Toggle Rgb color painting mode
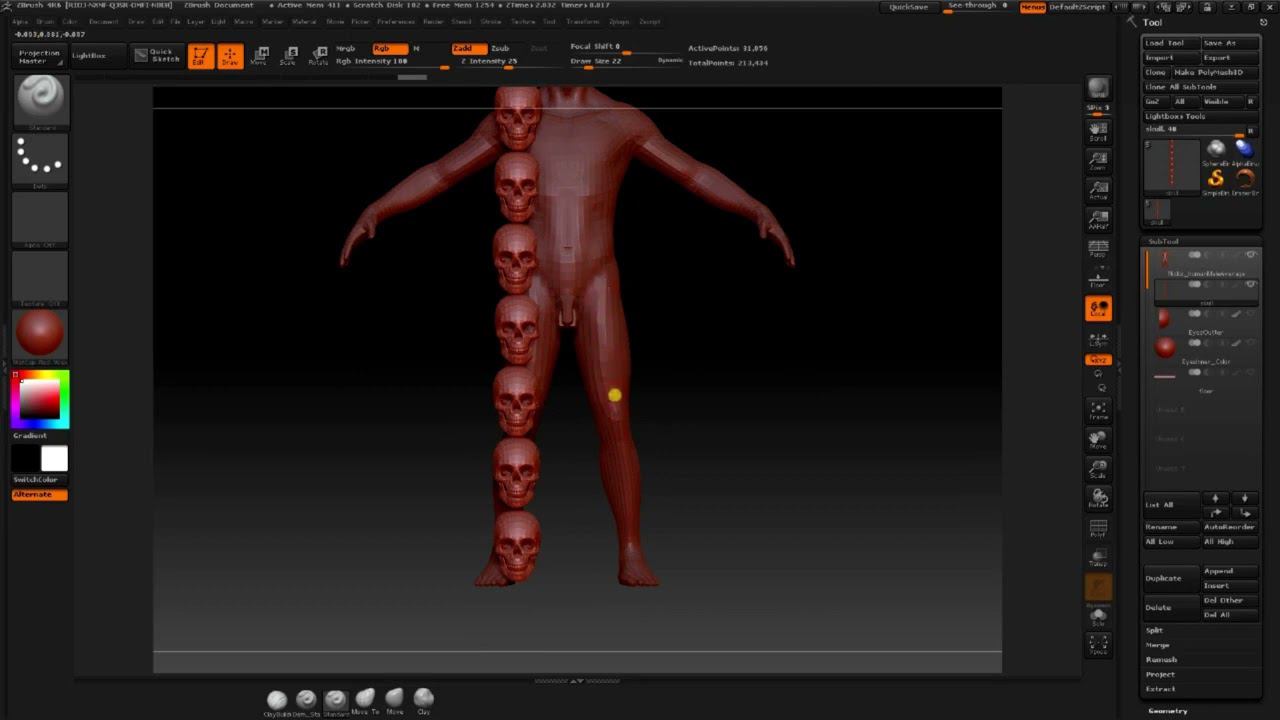 click(x=389, y=48)
